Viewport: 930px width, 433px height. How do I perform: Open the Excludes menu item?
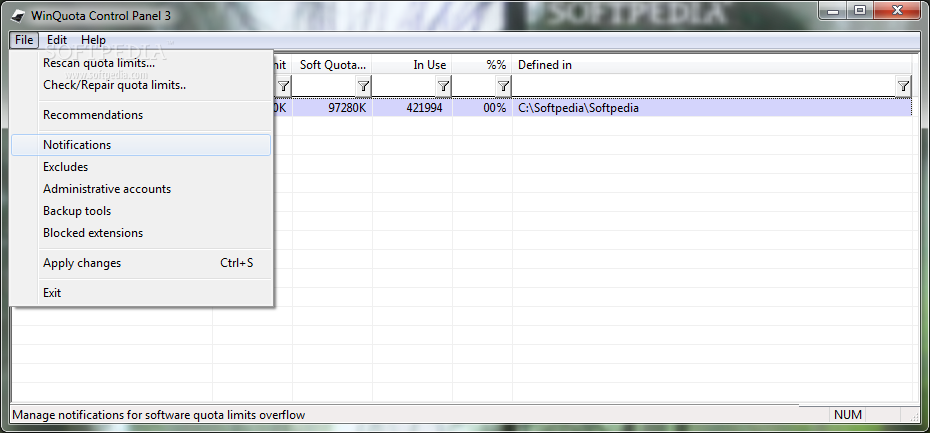[141, 167]
